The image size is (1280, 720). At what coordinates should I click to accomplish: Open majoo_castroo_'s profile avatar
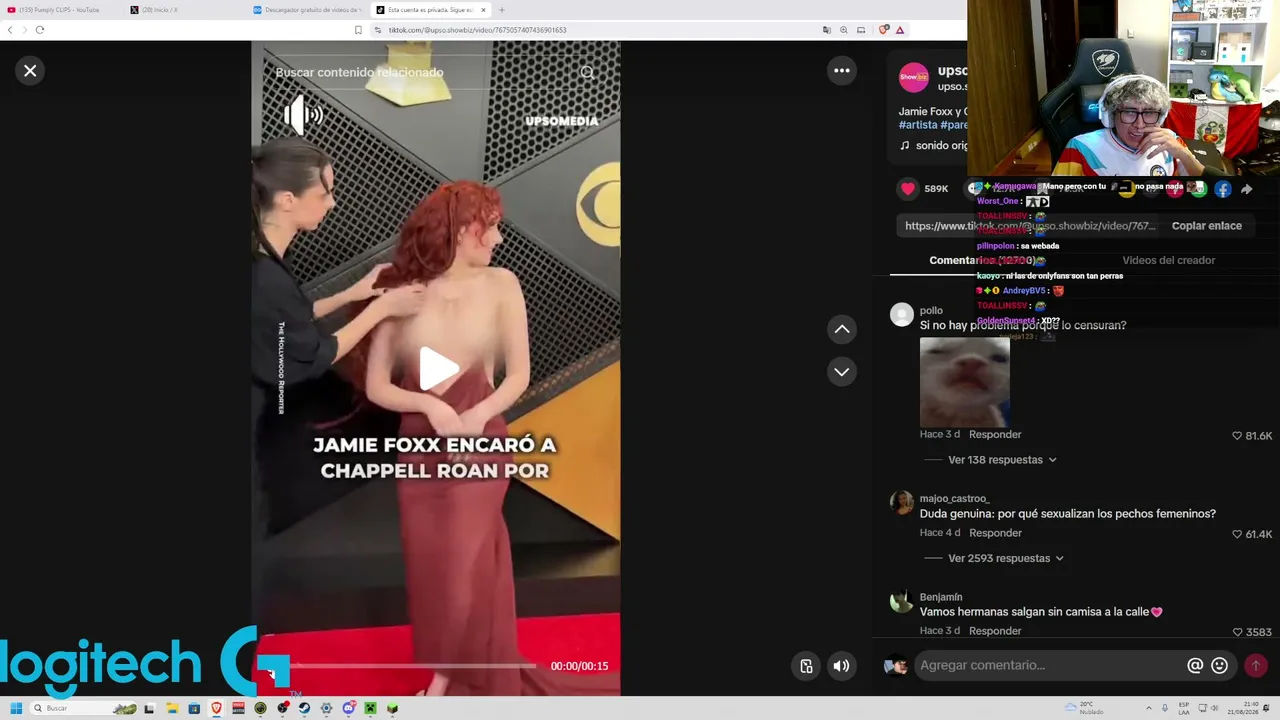click(x=902, y=503)
